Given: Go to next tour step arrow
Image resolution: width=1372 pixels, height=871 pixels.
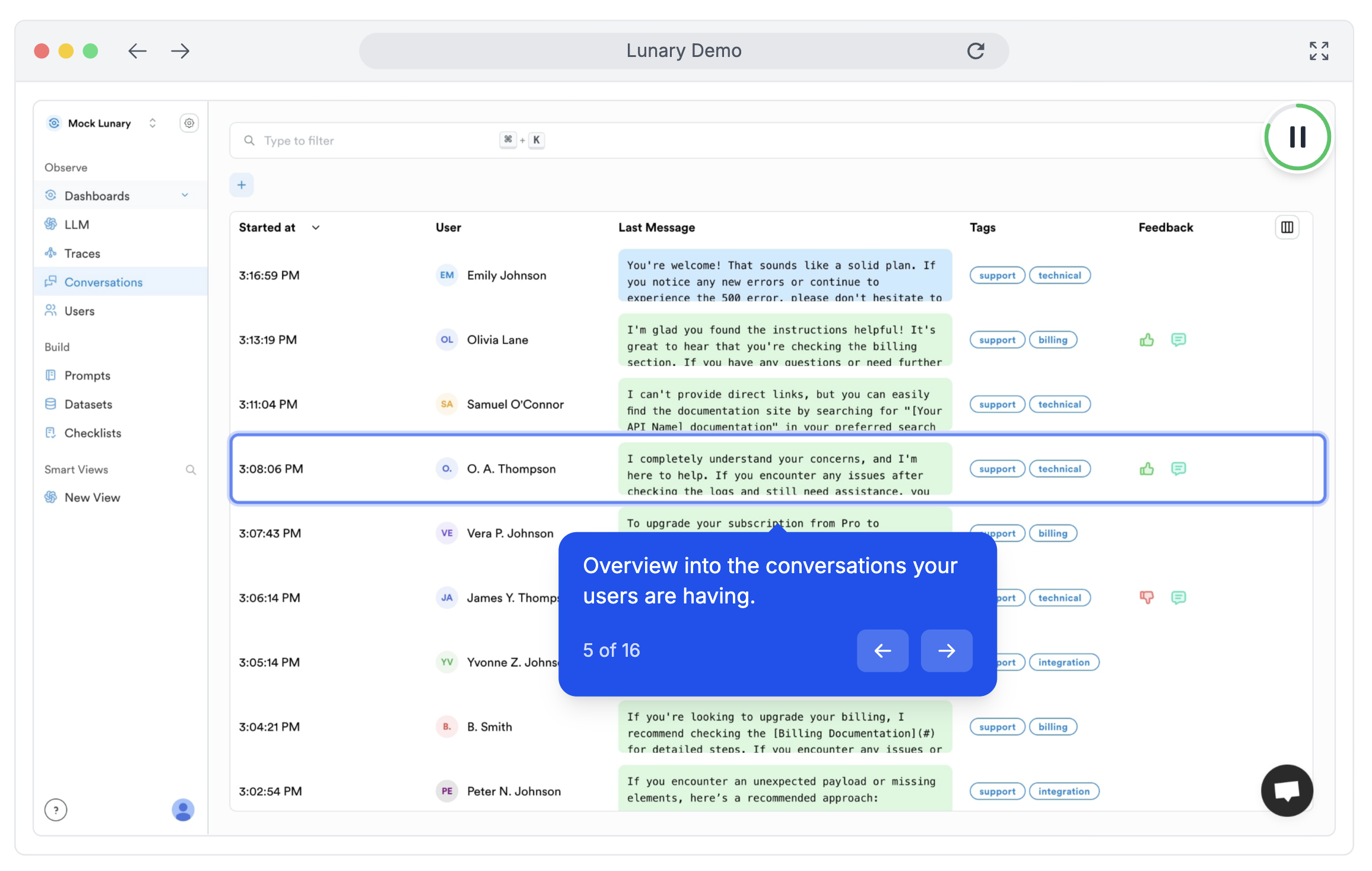Looking at the screenshot, I should (946, 651).
